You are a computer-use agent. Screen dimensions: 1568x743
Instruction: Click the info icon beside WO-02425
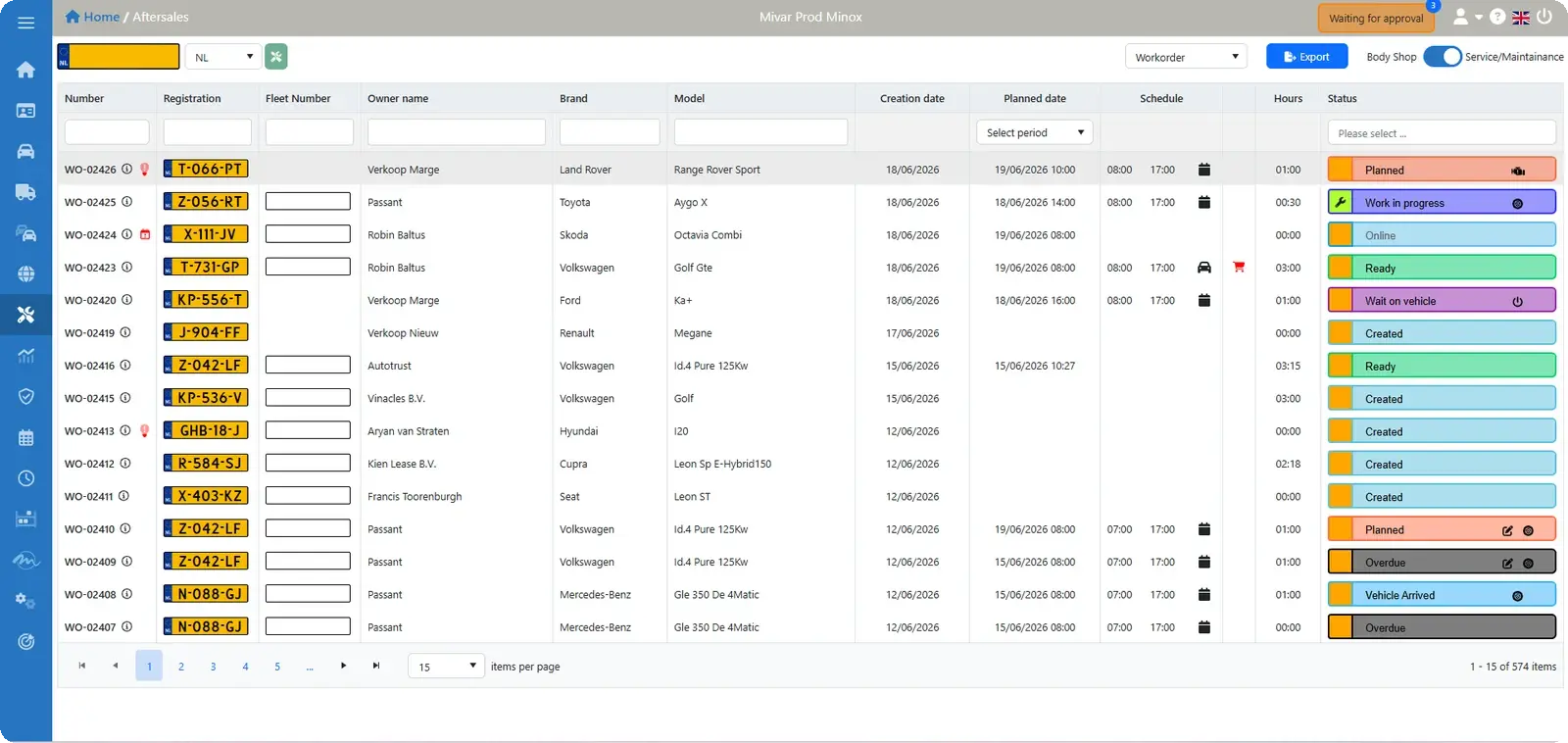(126, 202)
